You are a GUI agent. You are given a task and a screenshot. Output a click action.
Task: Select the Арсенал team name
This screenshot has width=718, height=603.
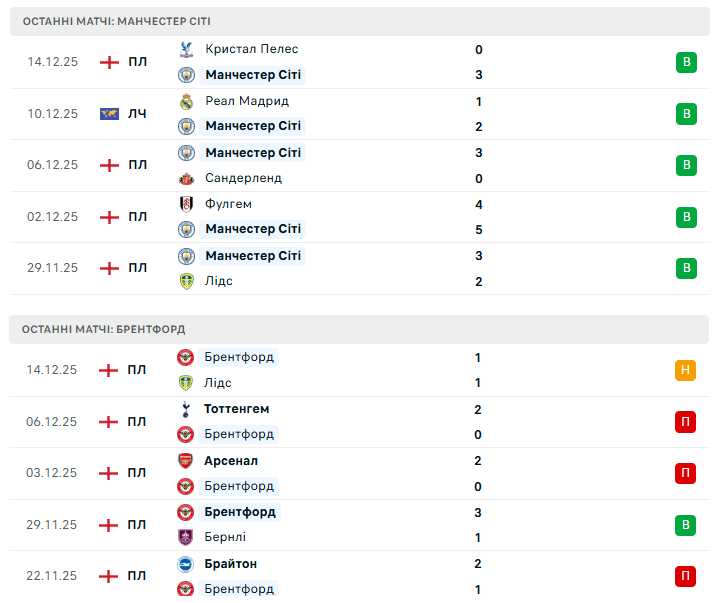tap(230, 461)
